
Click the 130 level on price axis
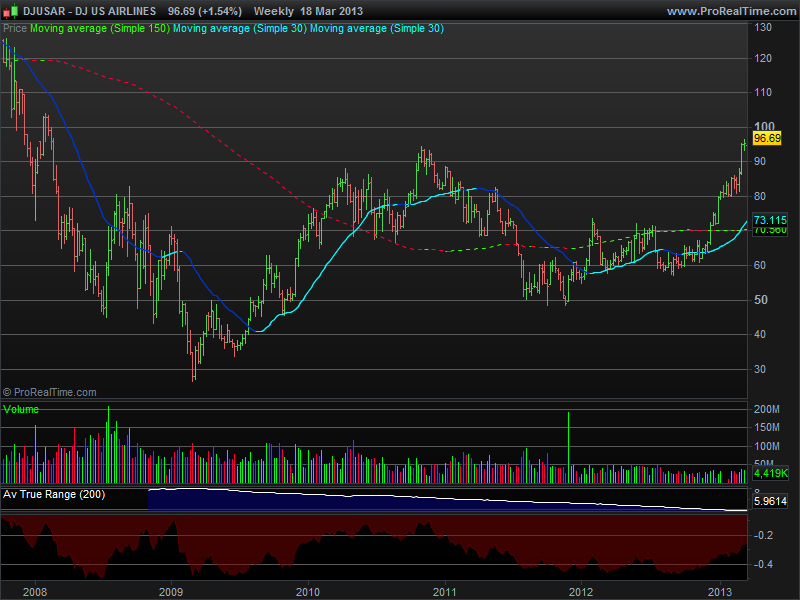tap(762, 28)
